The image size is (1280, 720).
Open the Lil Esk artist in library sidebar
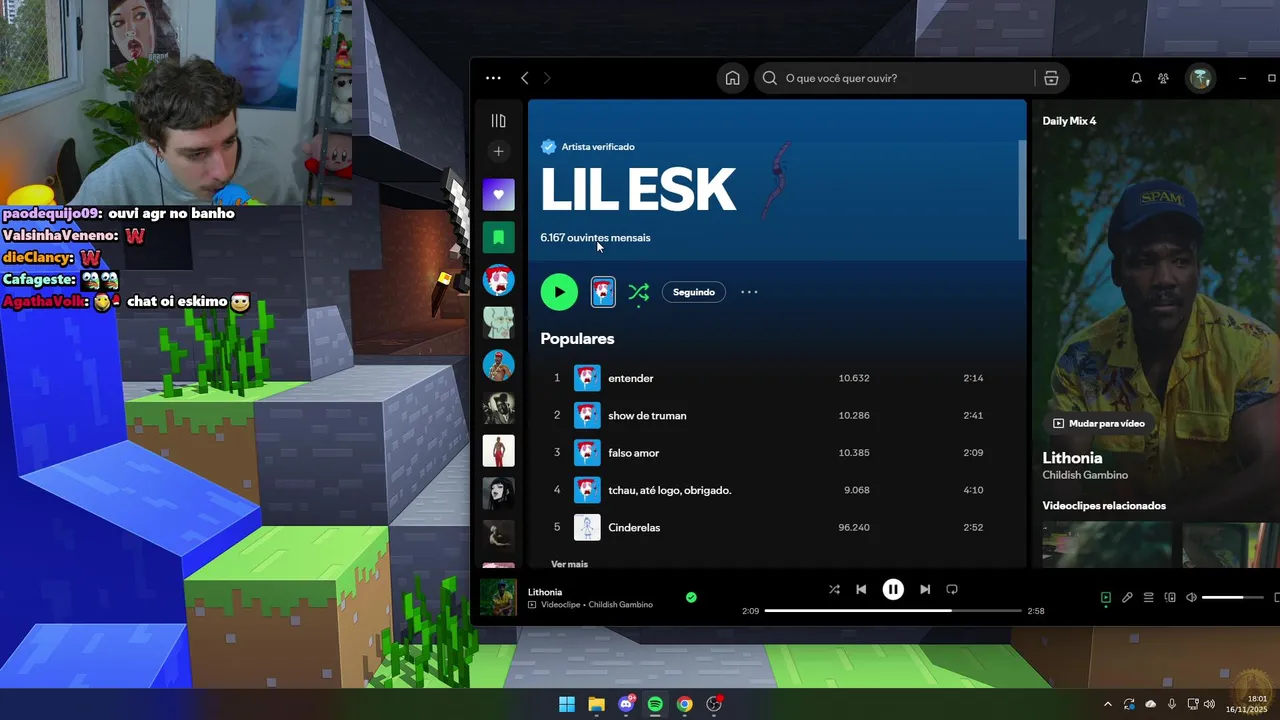pos(498,280)
